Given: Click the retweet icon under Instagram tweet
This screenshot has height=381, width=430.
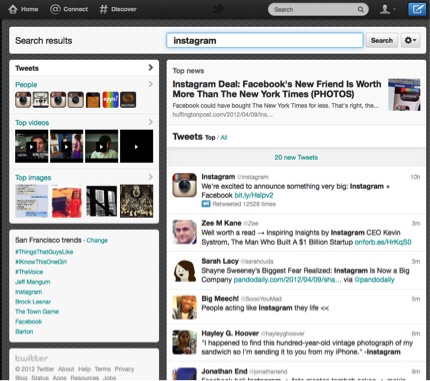Looking at the screenshot, I should click(x=206, y=204).
